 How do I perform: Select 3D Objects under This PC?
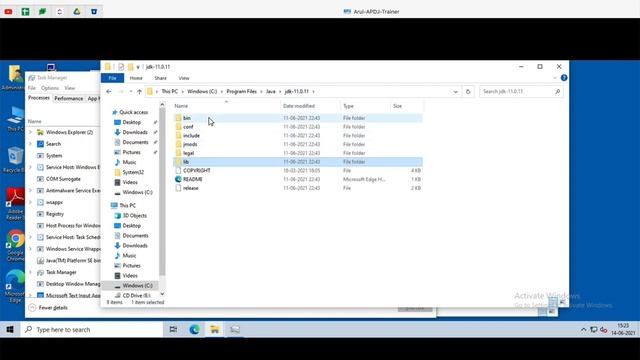[134, 216]
